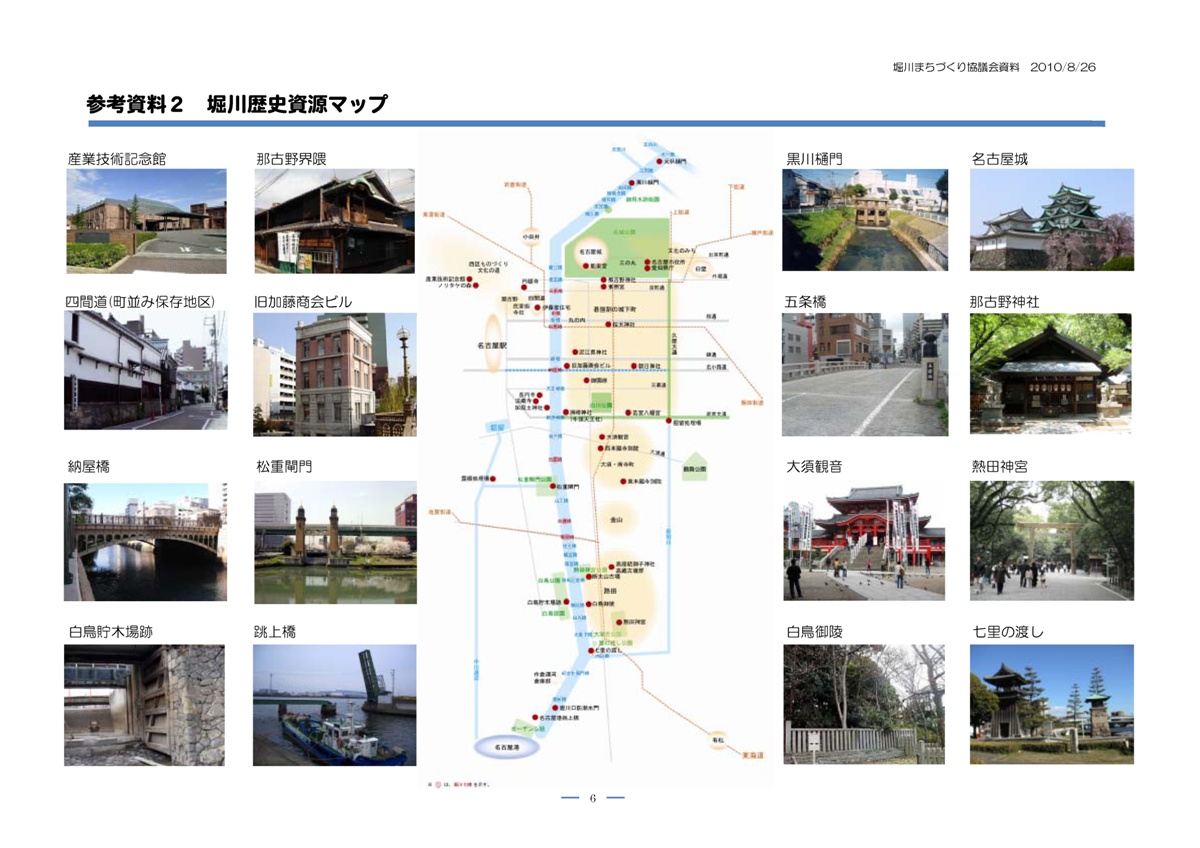
Task: Click the page title 参考資料2 堀川歴史資源マップ
Action: (238, 104)
